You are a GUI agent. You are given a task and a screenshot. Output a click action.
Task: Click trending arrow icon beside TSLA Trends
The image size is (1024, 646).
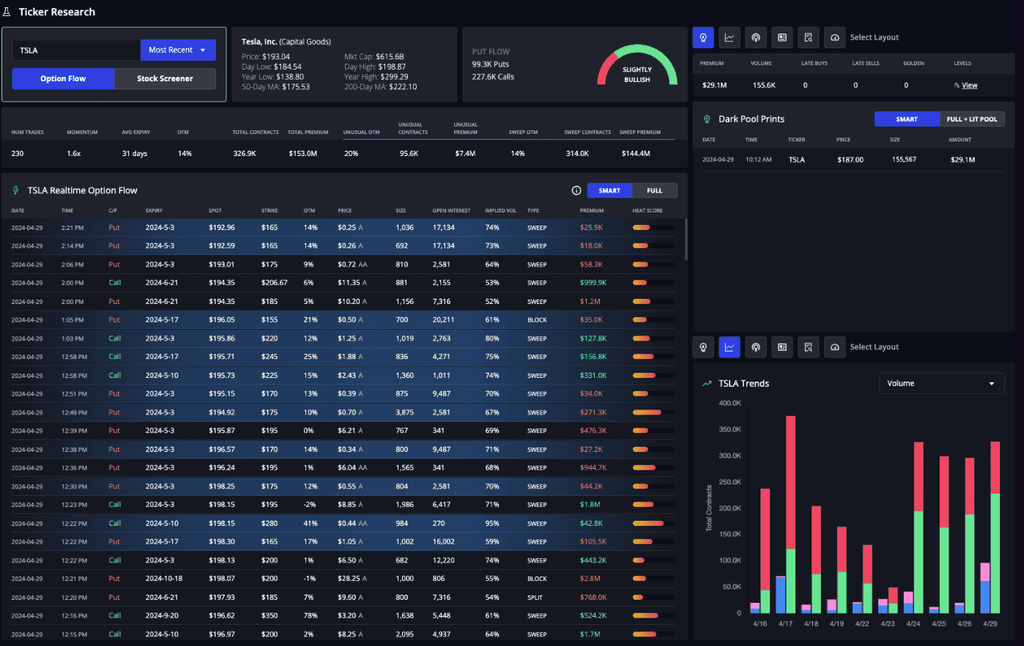tap(707, 383)
